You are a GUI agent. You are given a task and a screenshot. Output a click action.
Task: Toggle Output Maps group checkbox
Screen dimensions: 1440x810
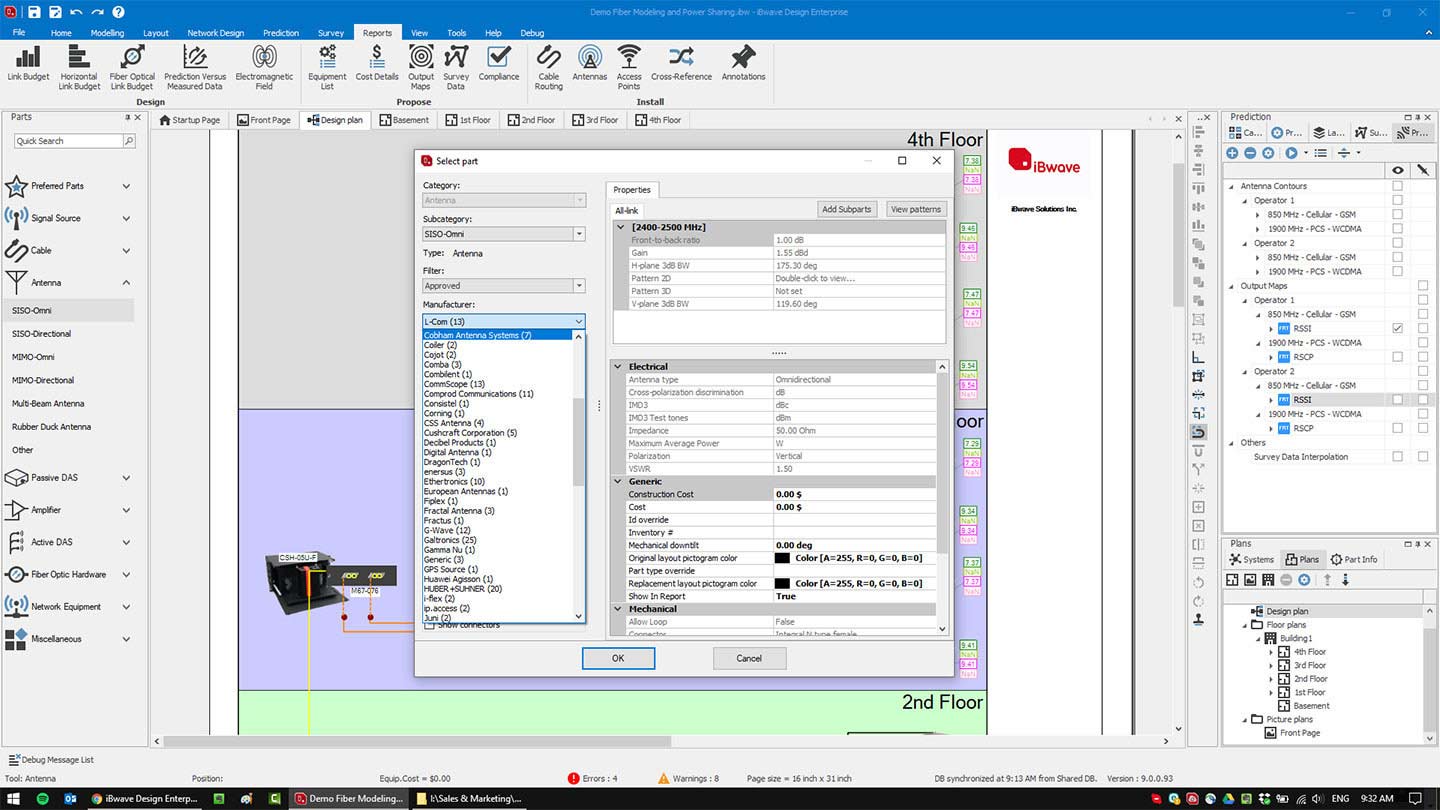1422,285
